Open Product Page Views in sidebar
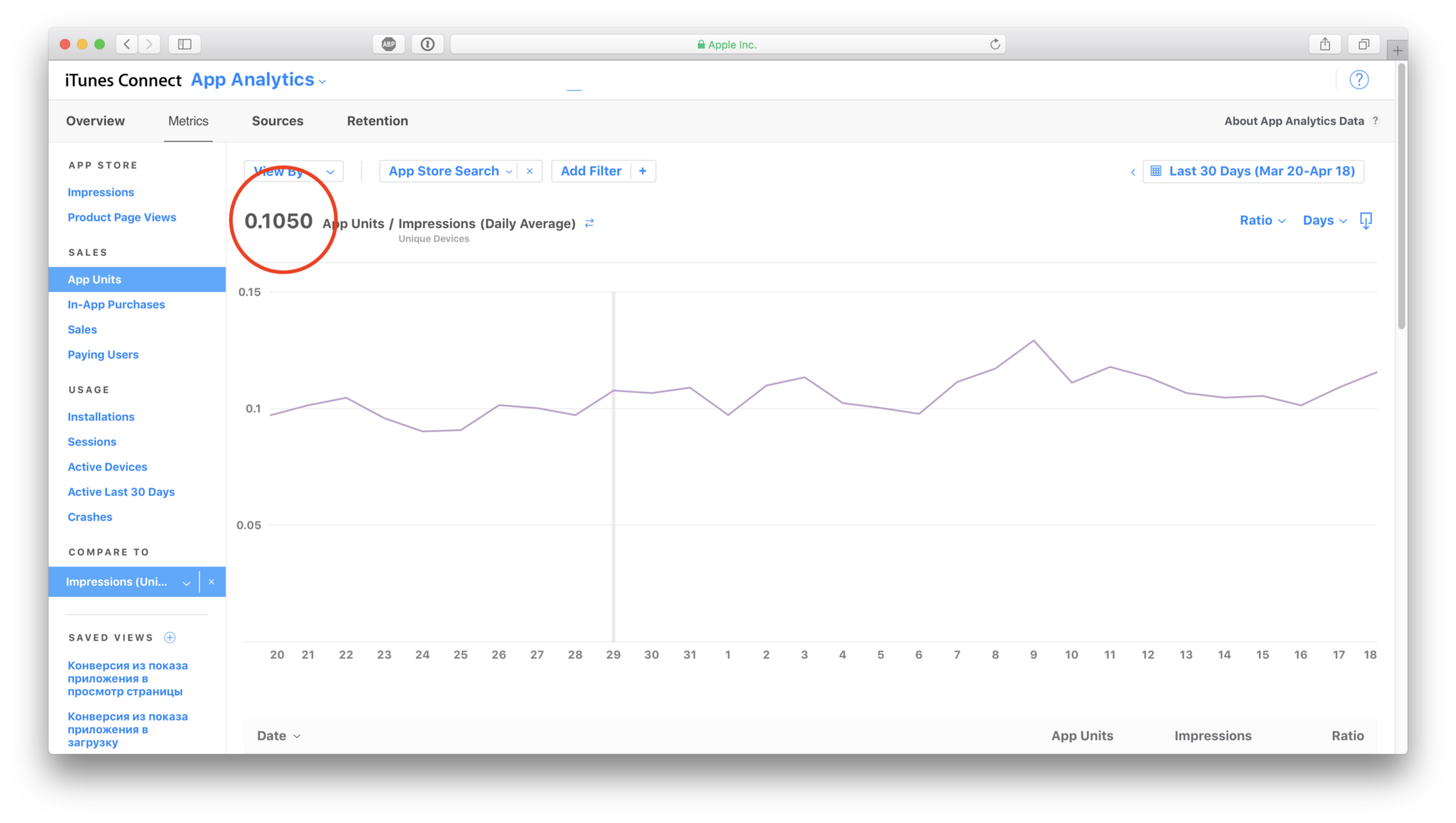This screenshot has height=823, width=1456. (122, 218)
